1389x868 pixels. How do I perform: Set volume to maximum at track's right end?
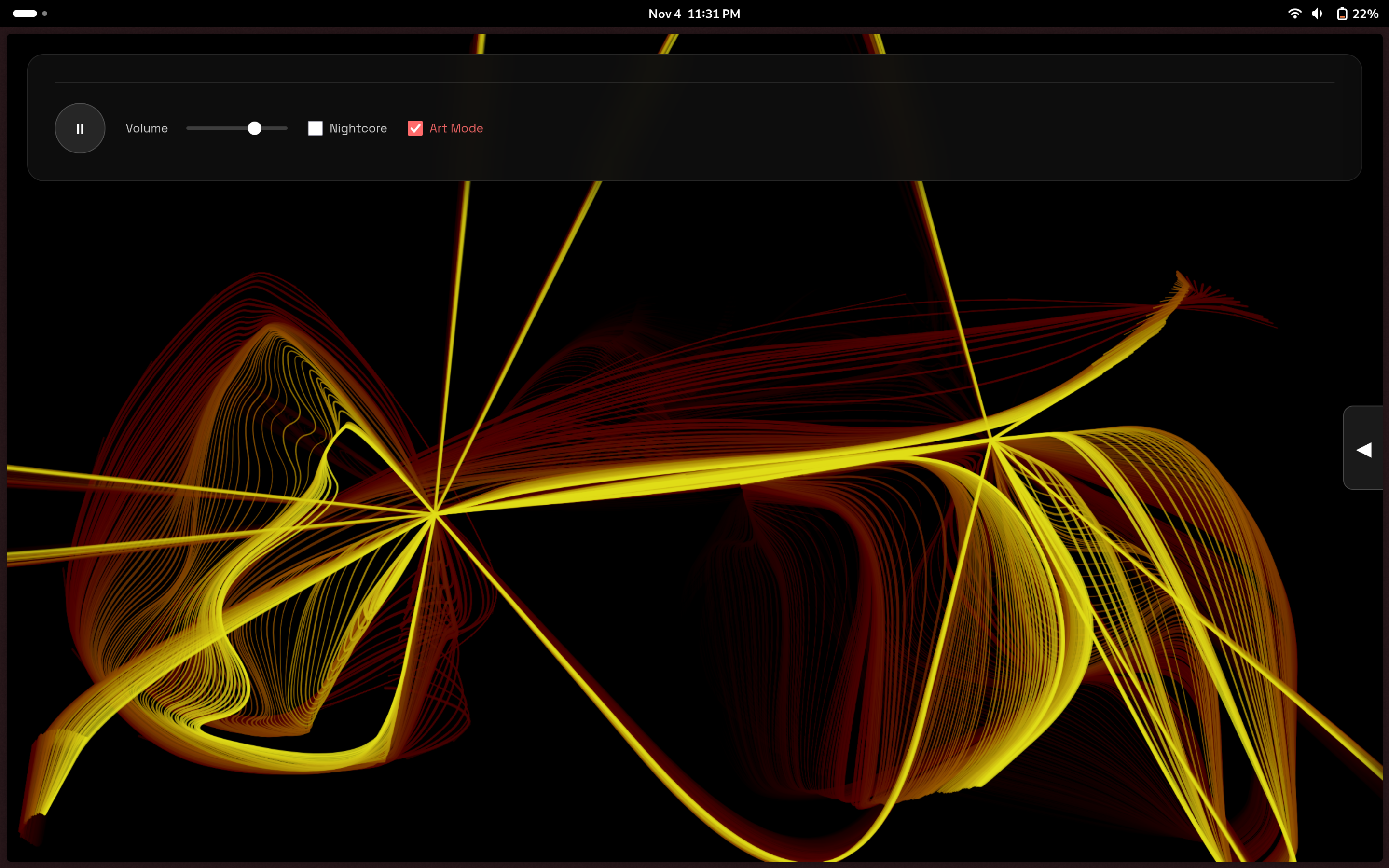(286, 128)
